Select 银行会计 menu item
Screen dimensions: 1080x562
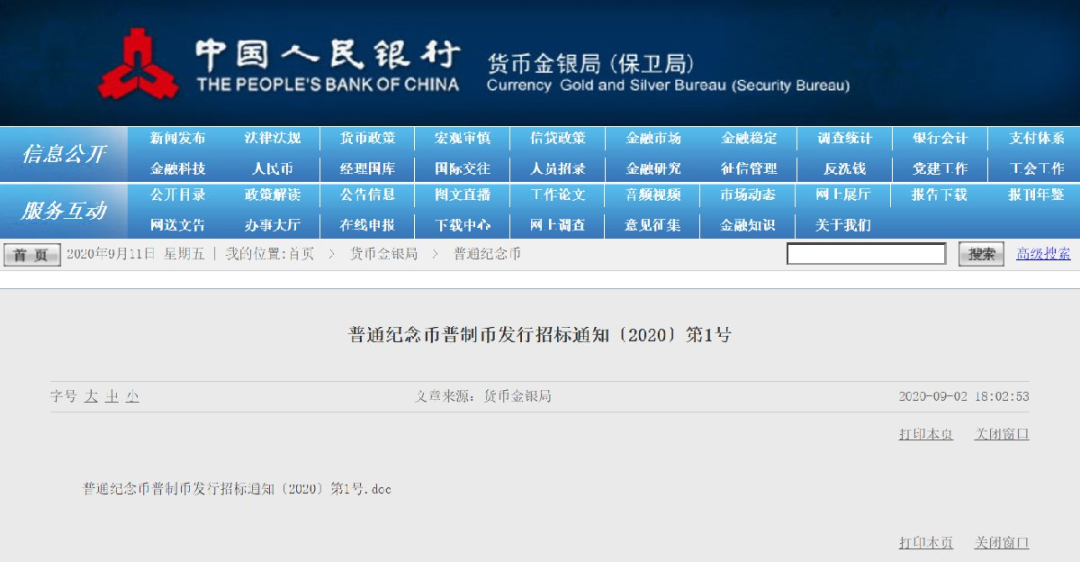pos(940,138)
